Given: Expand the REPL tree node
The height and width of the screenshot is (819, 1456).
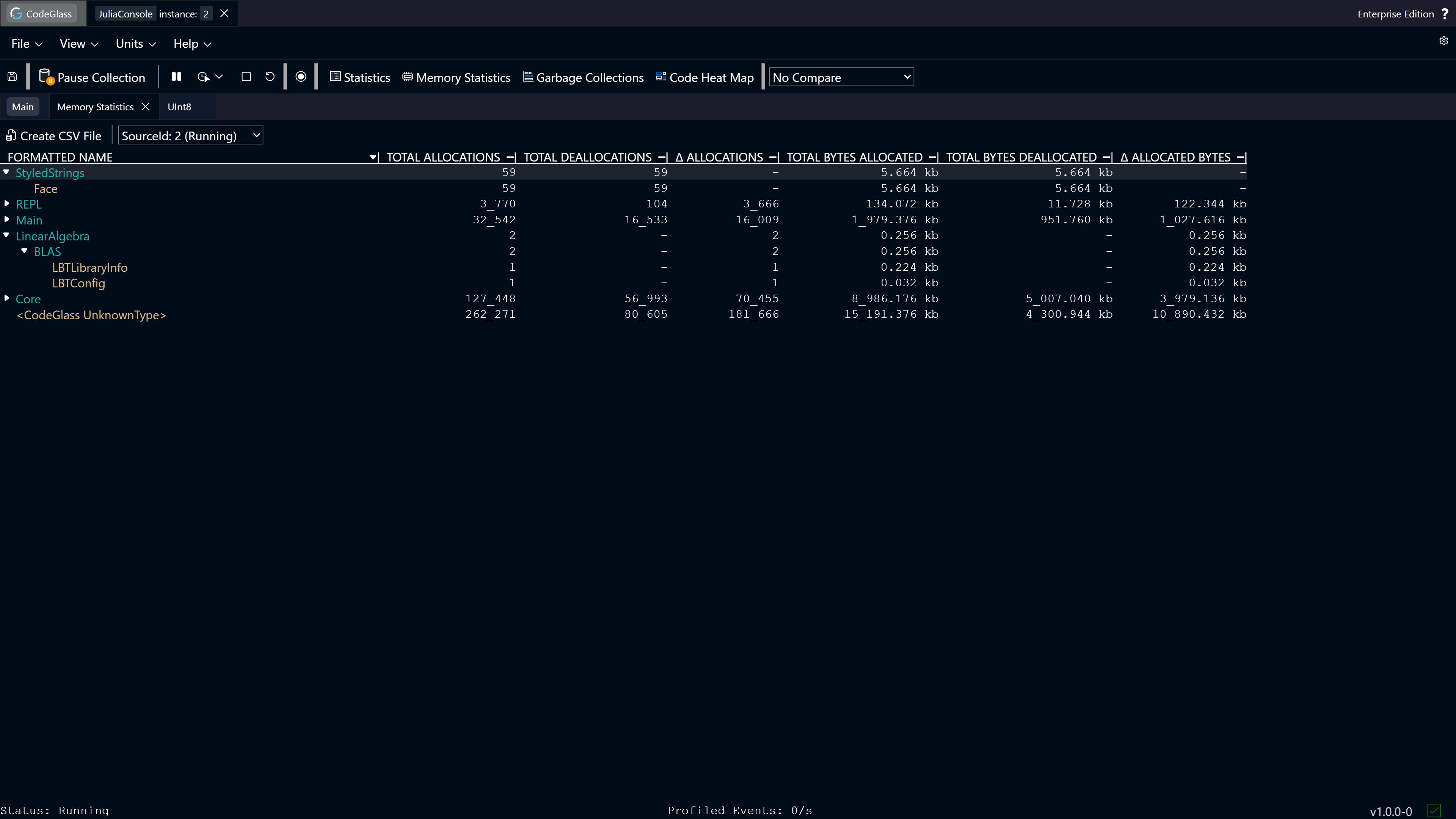Looking at the screenshot, I should point(6,204).
